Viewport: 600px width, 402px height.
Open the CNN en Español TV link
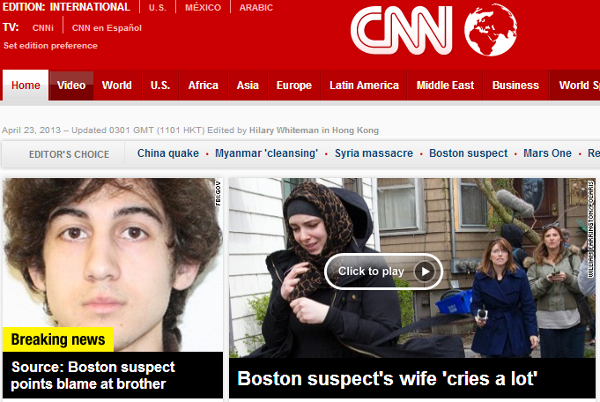coord(107,28)
